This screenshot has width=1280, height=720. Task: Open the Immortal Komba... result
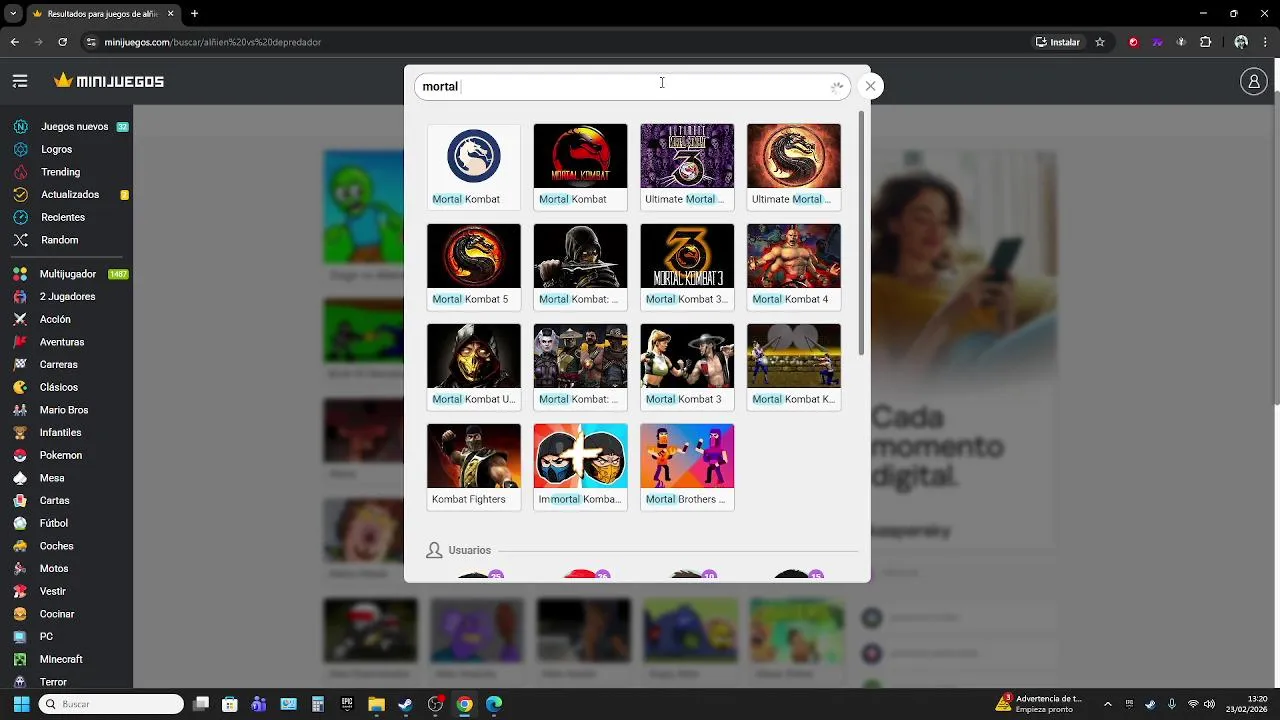tap(580, 466)
